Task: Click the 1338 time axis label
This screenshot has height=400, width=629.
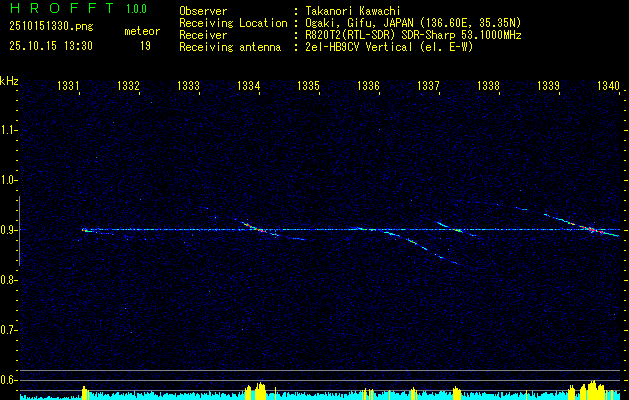Action: [x=489, y=85]
